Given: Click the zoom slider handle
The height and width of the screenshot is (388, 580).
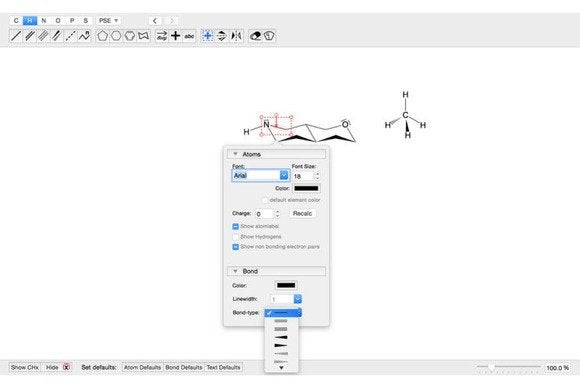Looking at the screenshot, I should (x=491, y=367).
